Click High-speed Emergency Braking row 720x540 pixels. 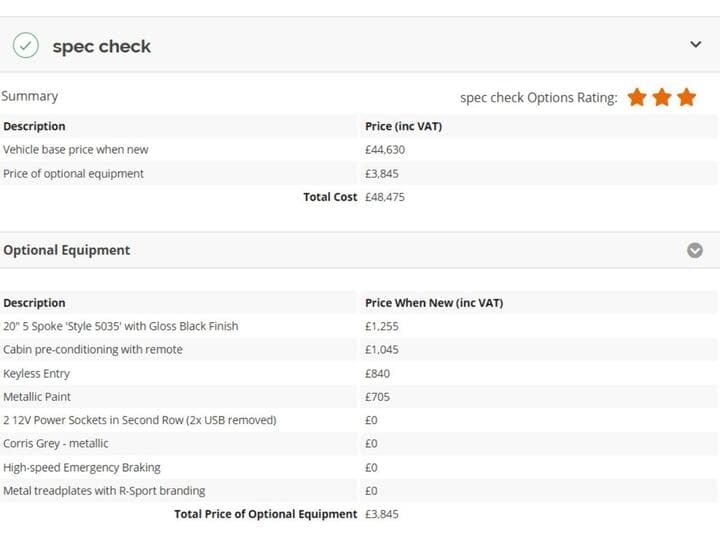(358, 467)
